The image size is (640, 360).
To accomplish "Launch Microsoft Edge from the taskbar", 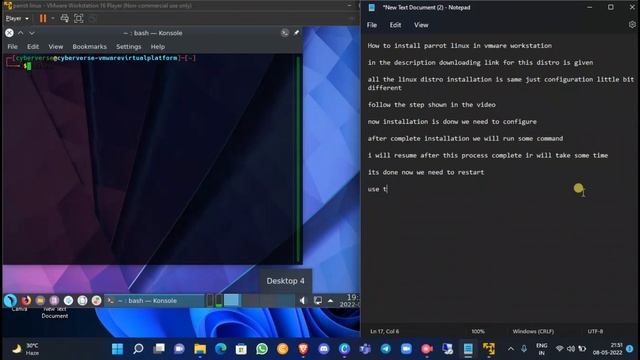I will pos(221,349).
